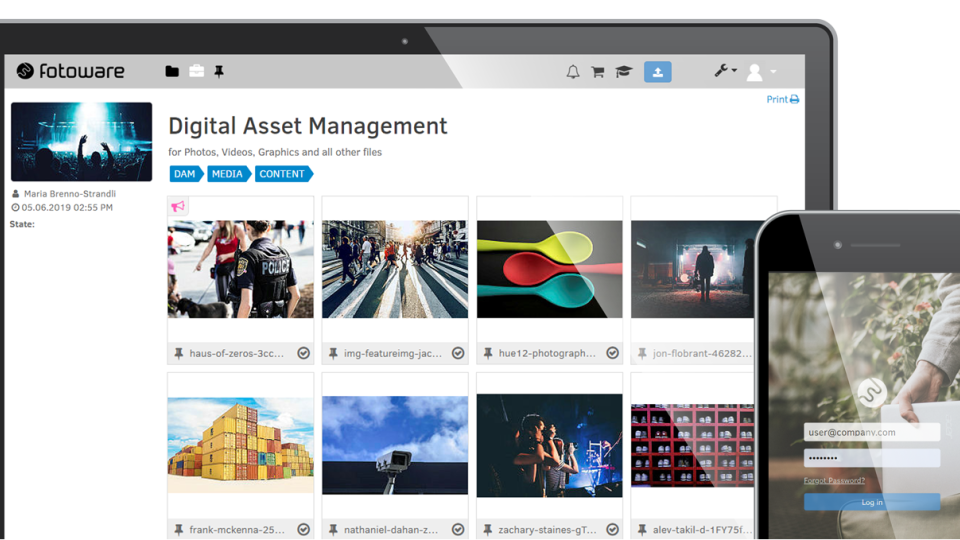Screen dimensions: 960x540
Task: Open the colored spoons photo thumbnail
Action: [x=549, y=269]
